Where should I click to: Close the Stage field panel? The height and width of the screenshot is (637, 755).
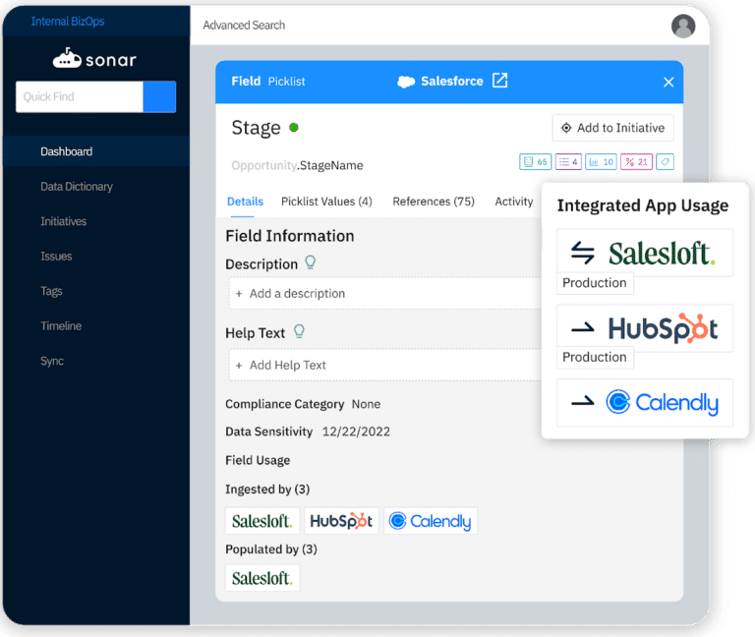668,82
